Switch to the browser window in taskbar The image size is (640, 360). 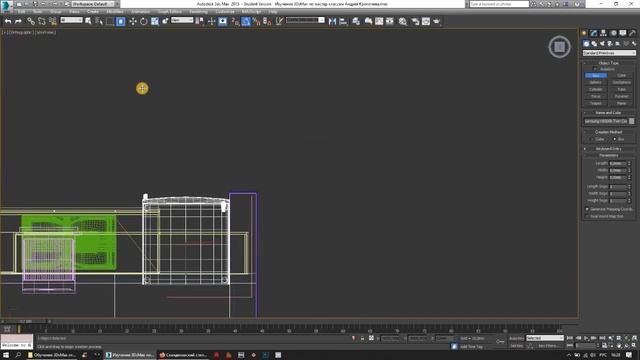(x=183, y=355)
